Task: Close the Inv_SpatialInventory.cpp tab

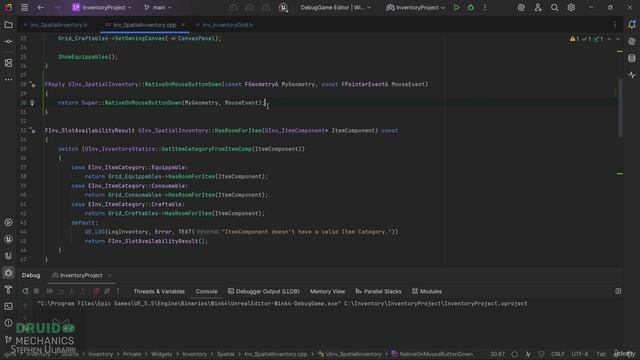Action: pos(183,25)
